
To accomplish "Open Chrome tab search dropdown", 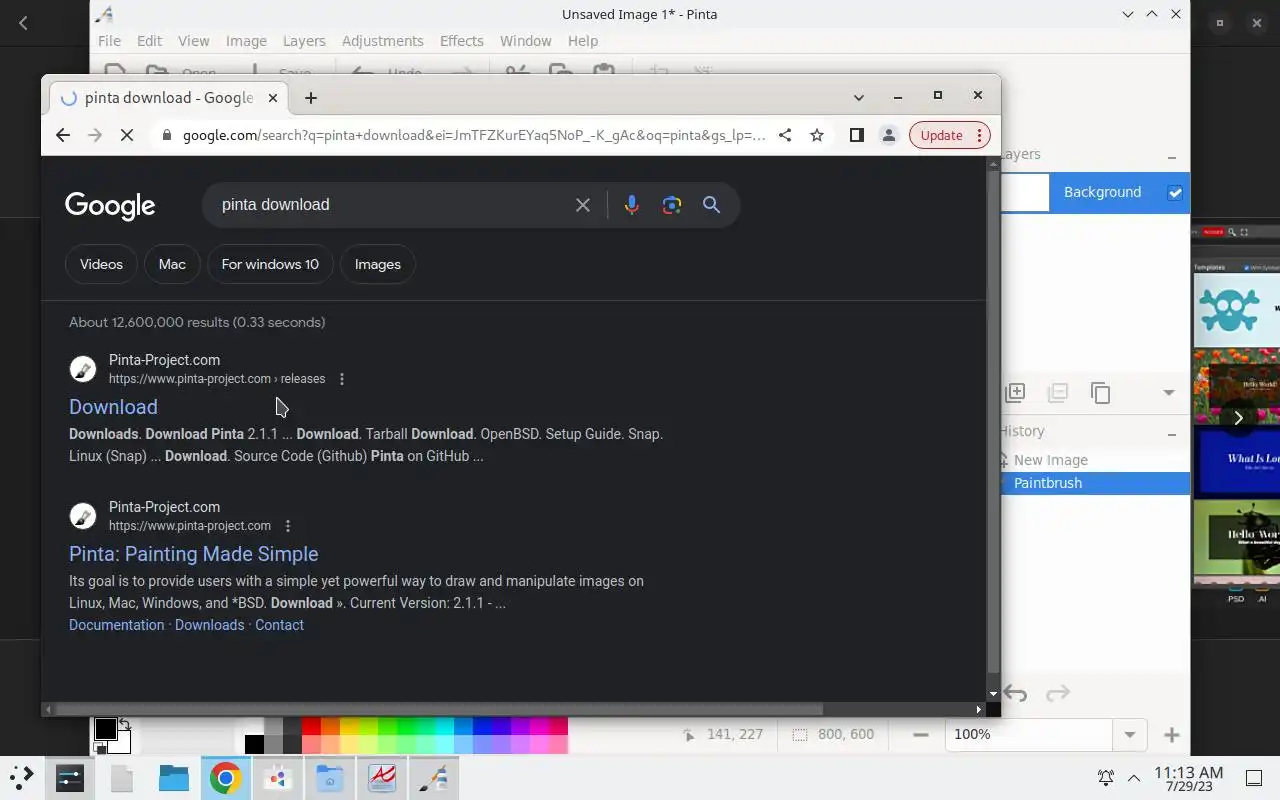I will click(x=858, y=97).
